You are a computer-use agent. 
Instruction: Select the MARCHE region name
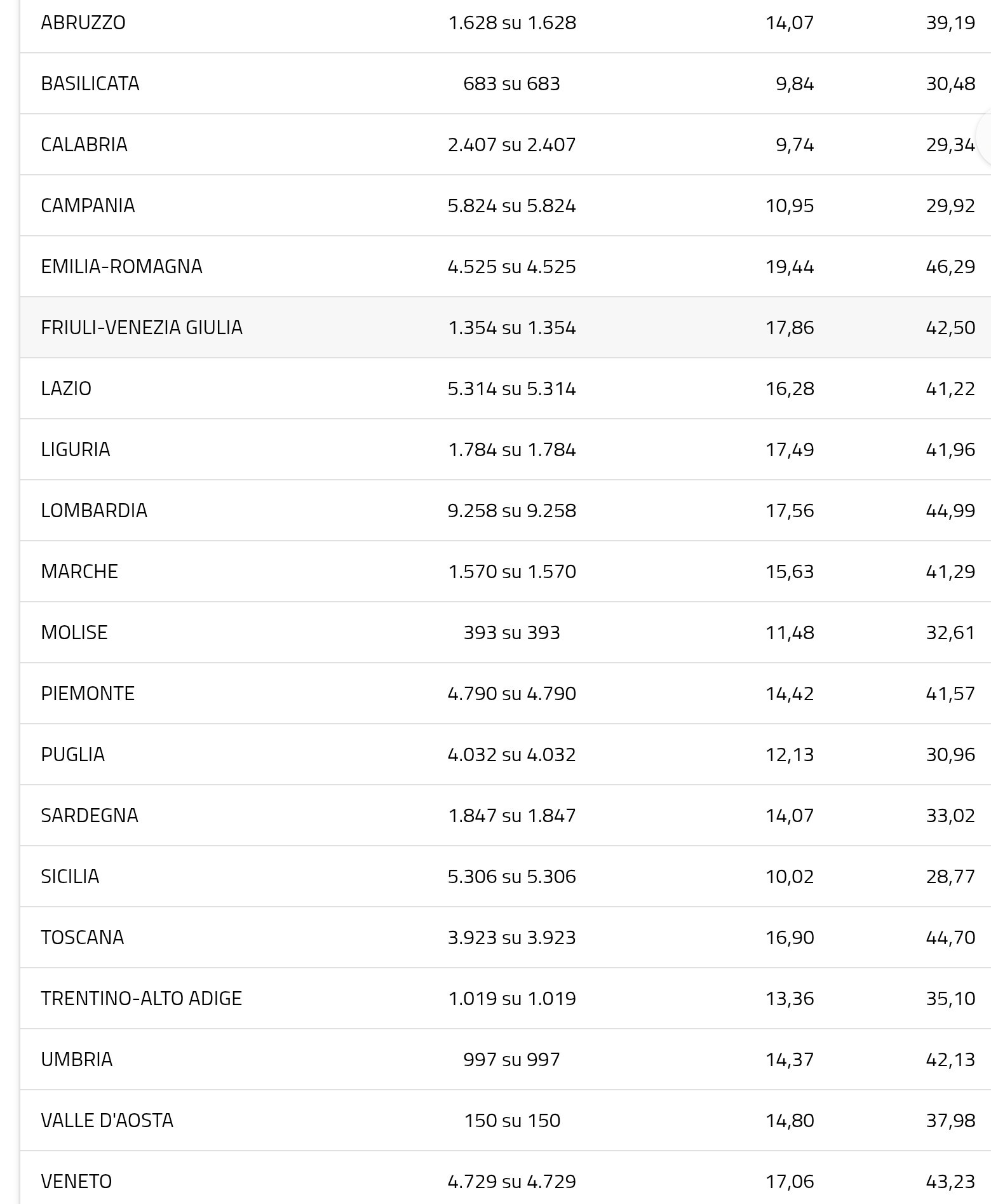point(79,571)
